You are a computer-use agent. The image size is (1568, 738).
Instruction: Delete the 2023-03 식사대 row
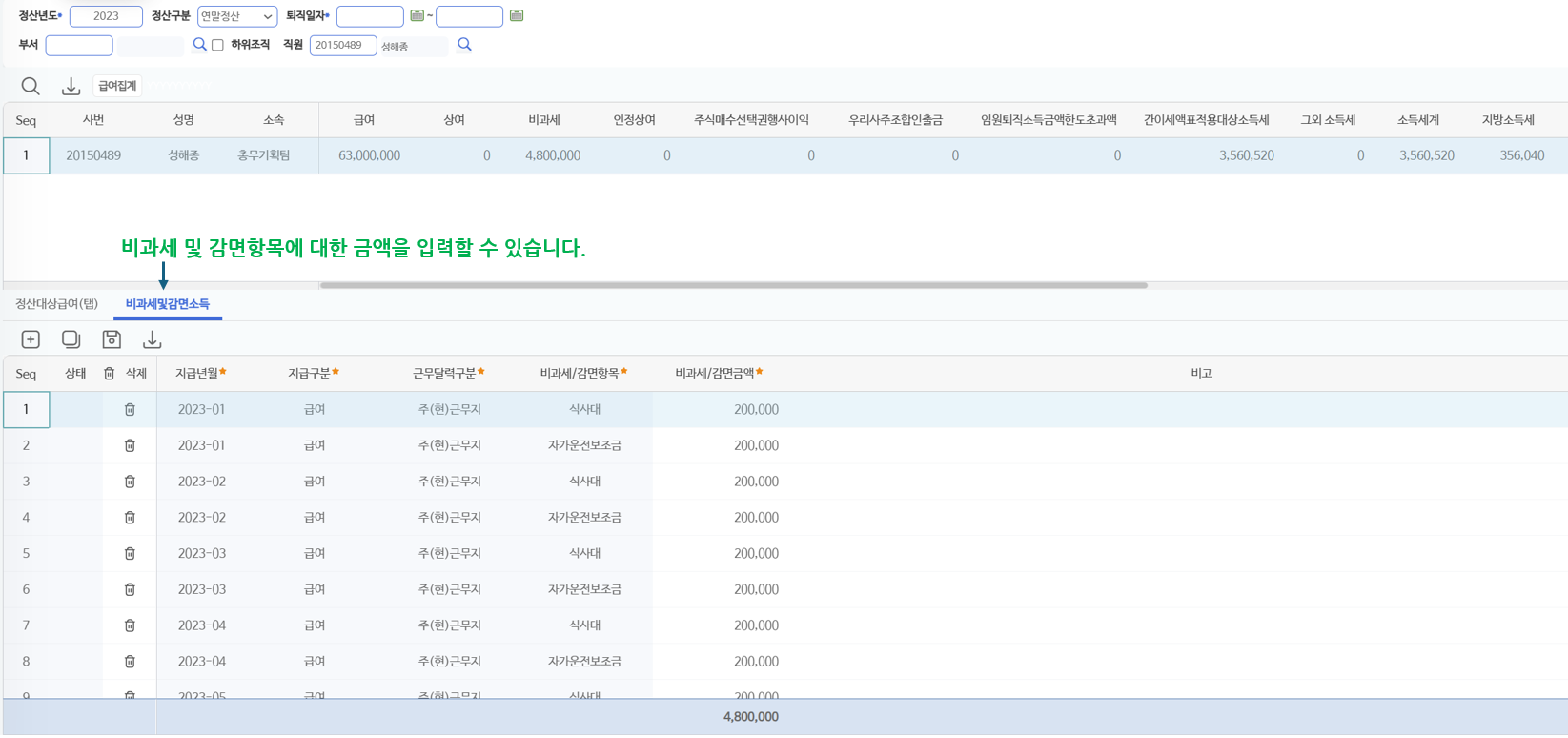(x=130, y=553)
